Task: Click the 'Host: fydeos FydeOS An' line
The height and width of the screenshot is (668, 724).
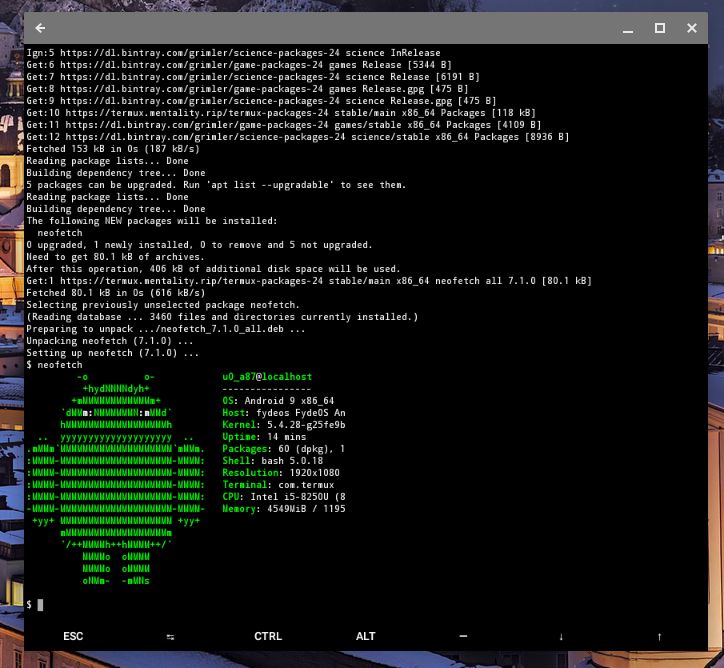Action: click(x=284, y=413)
